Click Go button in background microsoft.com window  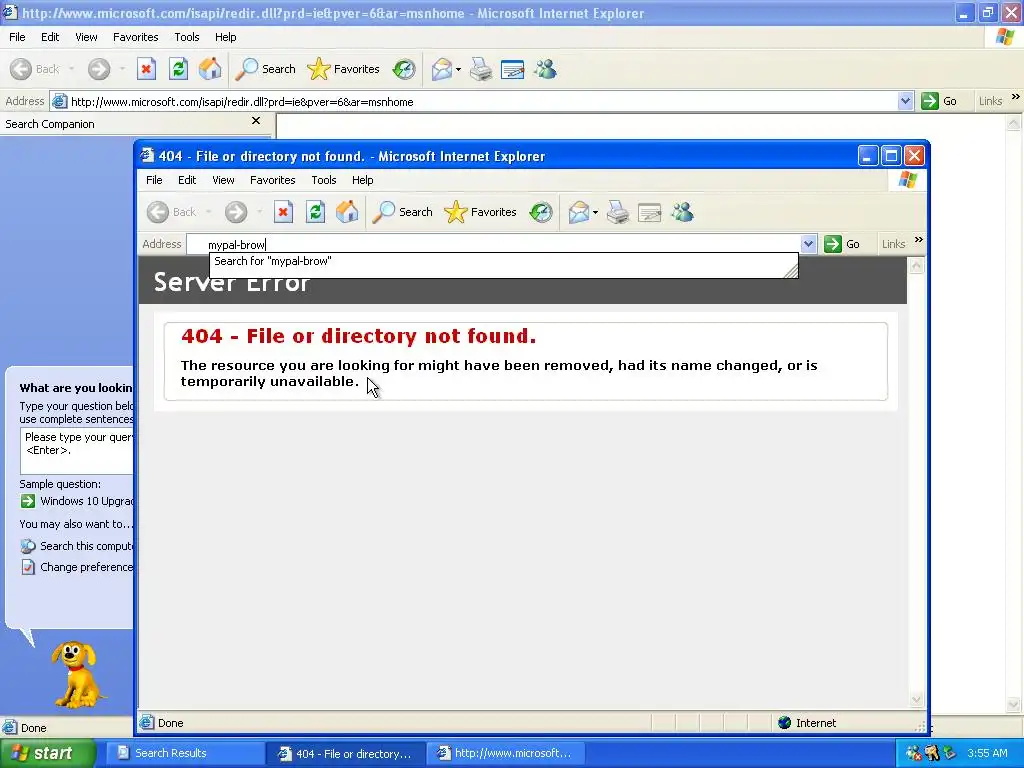point(938,101)
